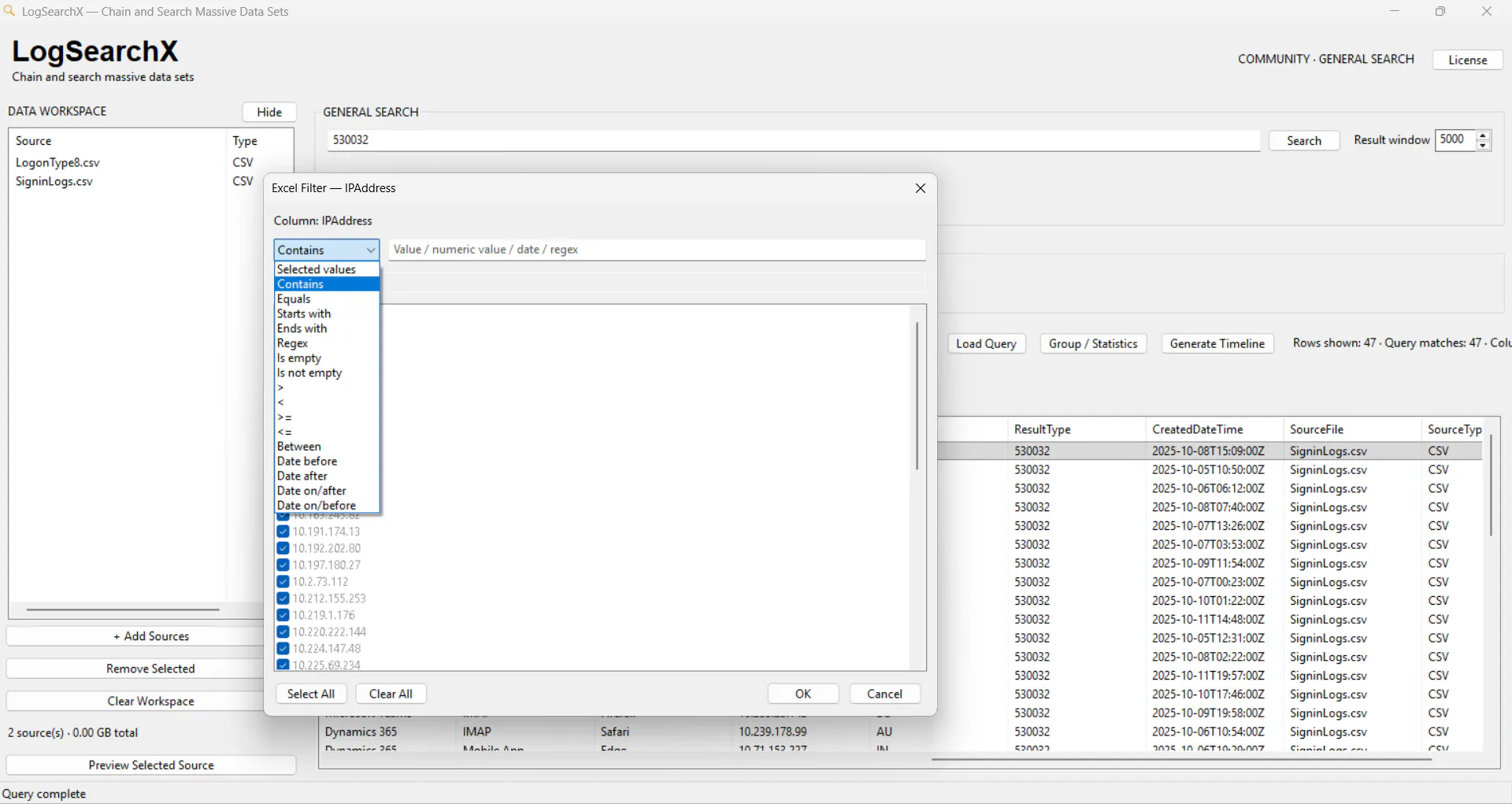Viewport: 1512px width, 804px height.
Task: Click Generate Timeline button
Action: (1217, 344)
